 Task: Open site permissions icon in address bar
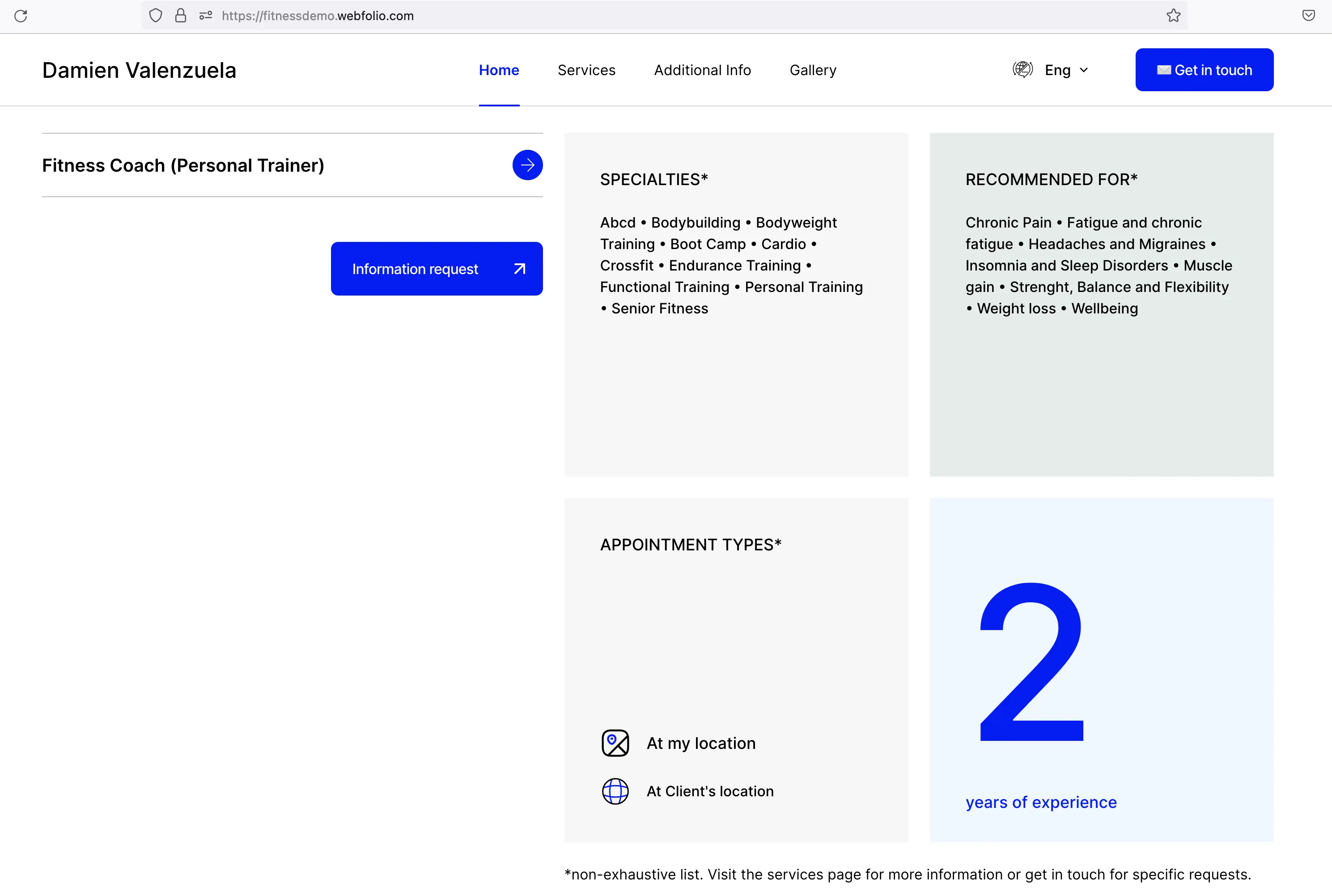[x=206, y=16]
